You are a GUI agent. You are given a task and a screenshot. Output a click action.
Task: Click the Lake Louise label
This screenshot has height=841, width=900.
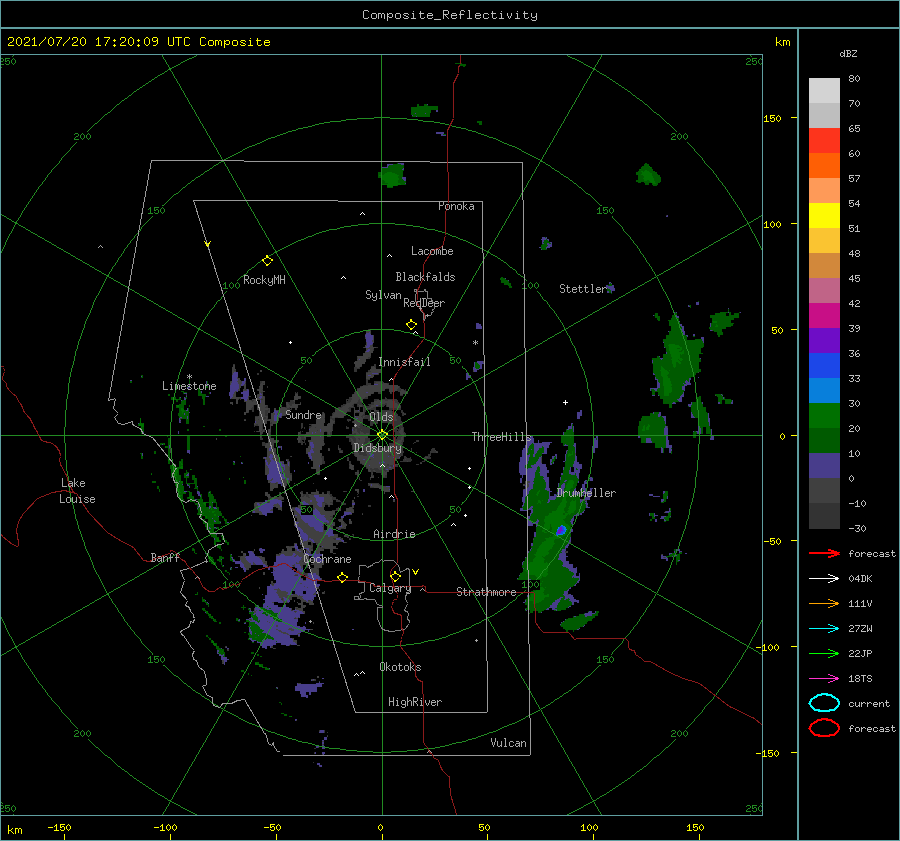coord(77,491)
